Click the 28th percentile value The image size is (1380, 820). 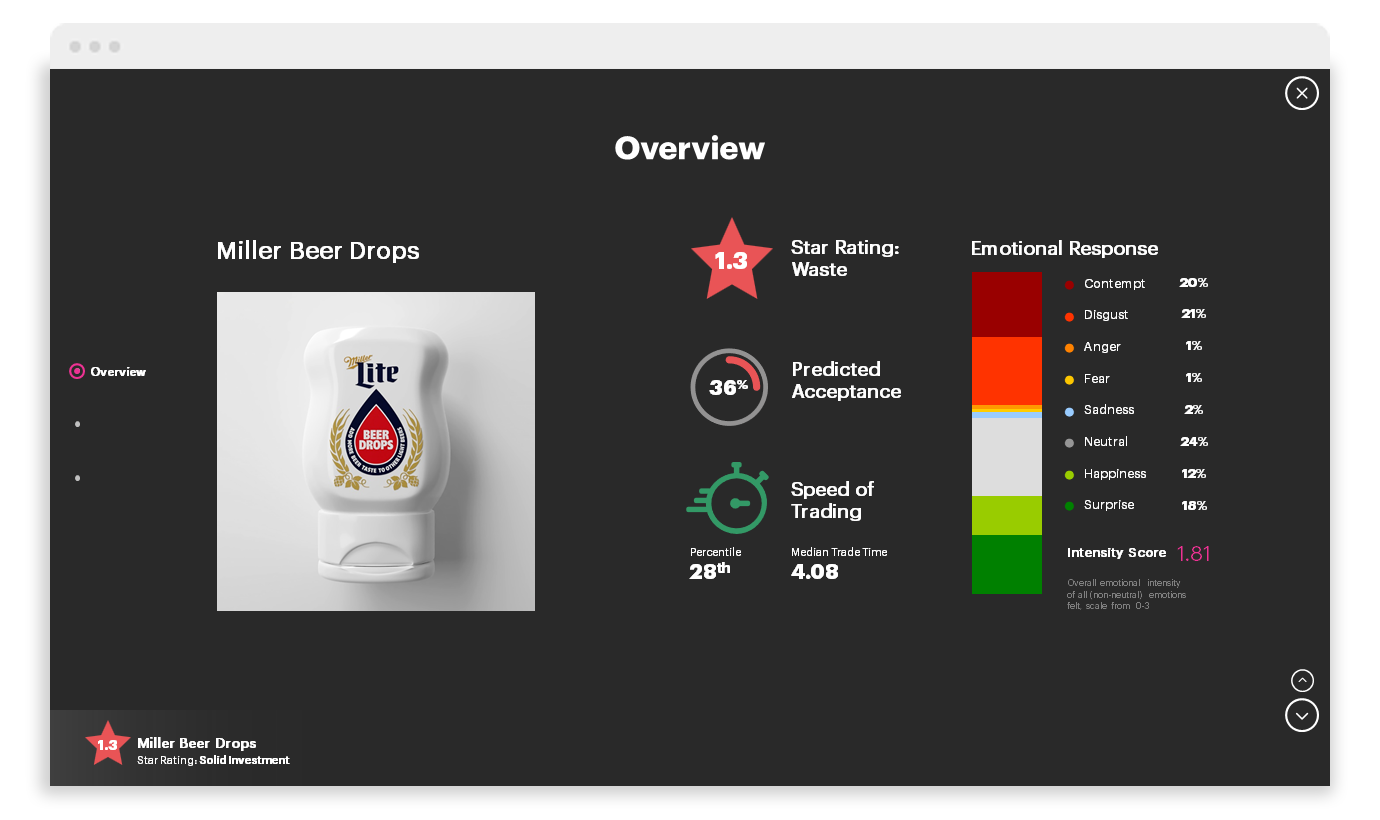710,571
